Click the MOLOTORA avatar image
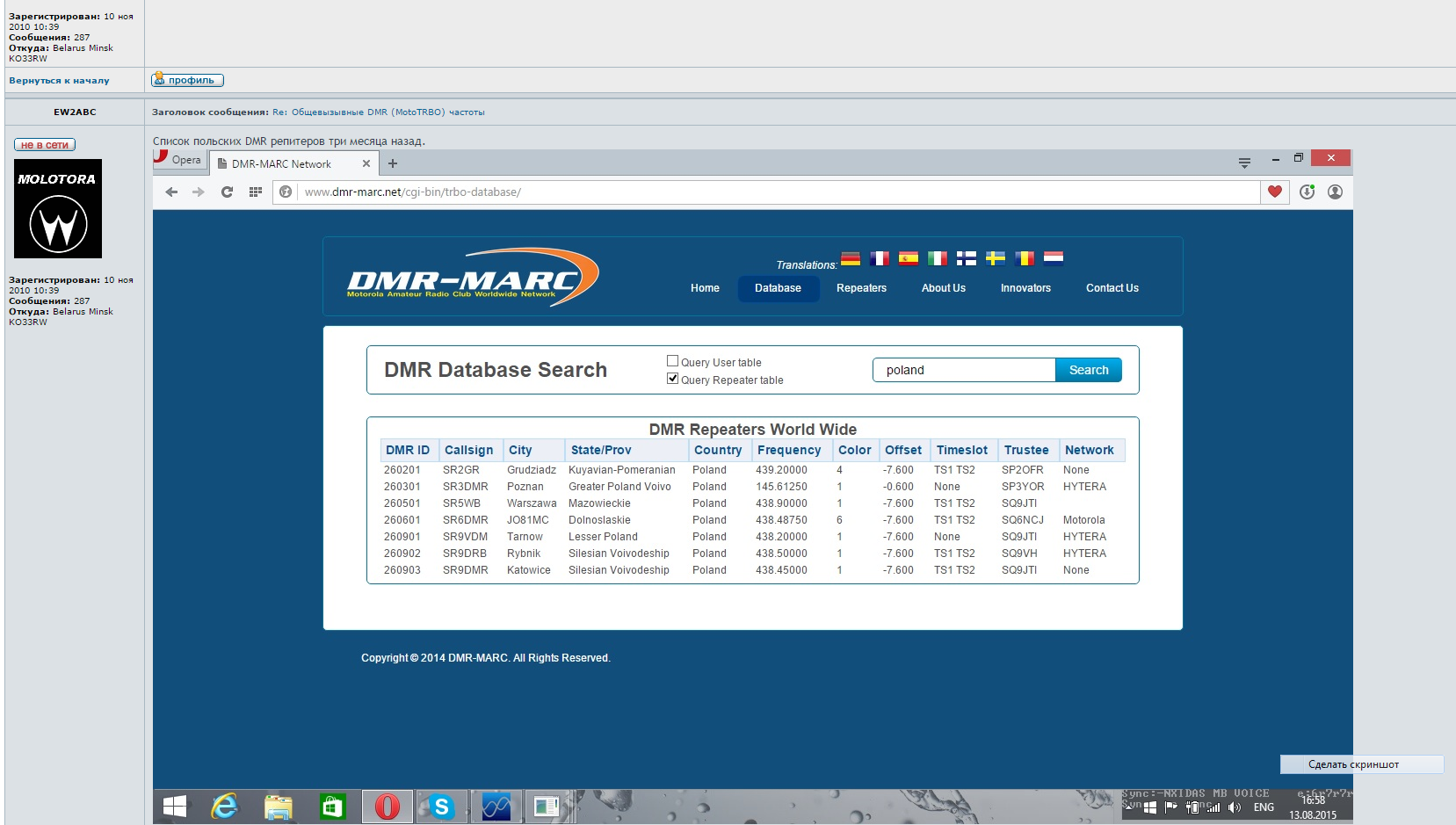Screen dimensions: 1456x825 (58, 208)
